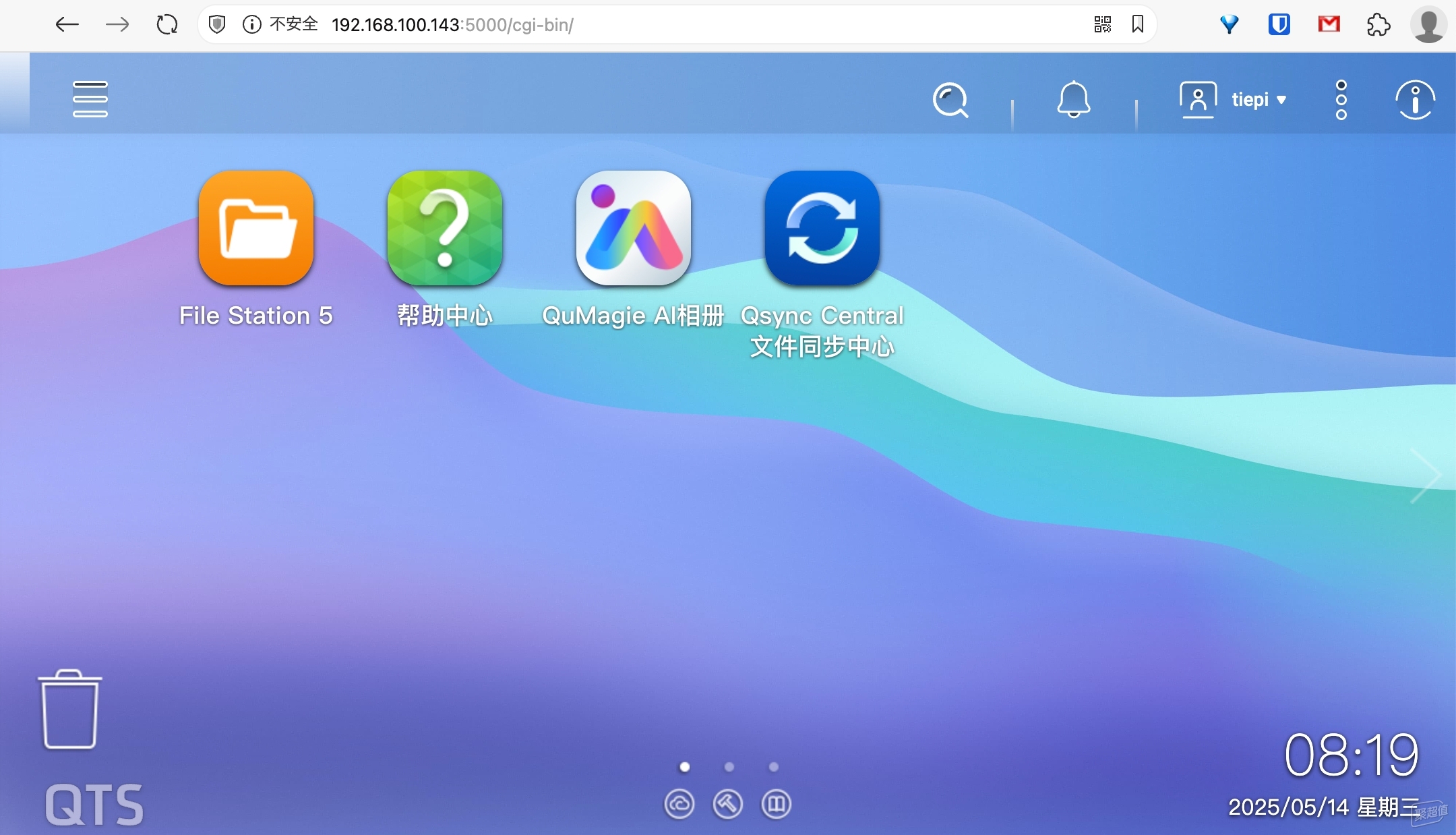Open the Bitwarden extension icon
The width and height of the screenshot is (1456, 835).
point(1279,25)
